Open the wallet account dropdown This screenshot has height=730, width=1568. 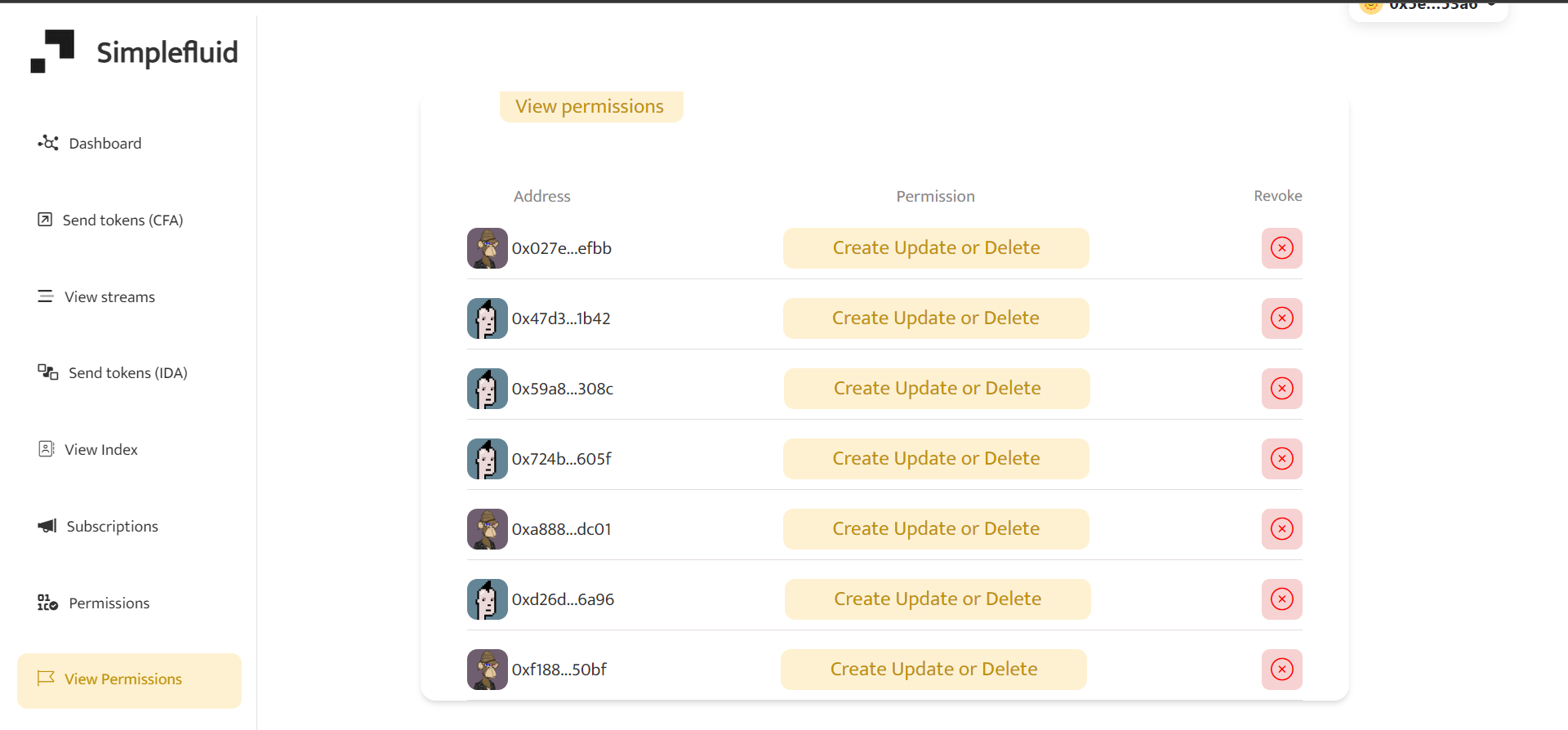(x=1428, y=8)
